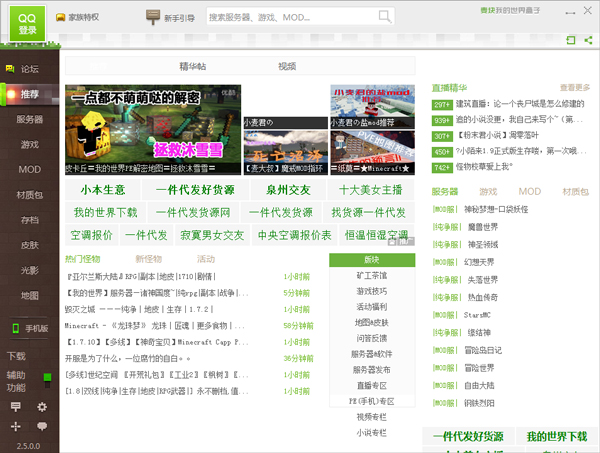
Task: Open the 皮肤 skins sidebar section
Action: point(30,244)
